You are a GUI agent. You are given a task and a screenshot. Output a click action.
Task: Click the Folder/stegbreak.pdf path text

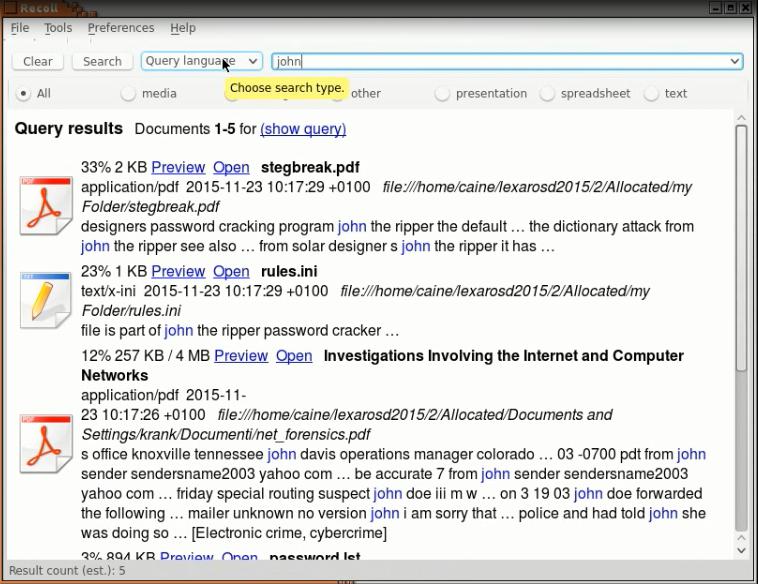click(x=150, y=207)
